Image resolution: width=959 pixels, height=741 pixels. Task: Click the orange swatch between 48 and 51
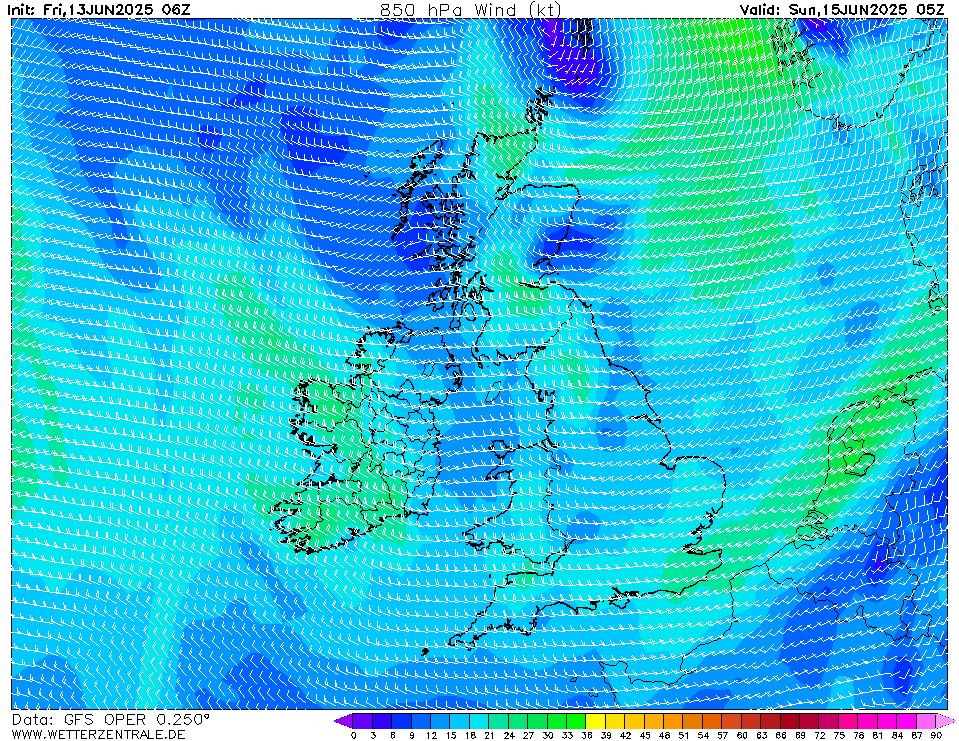(674, 721)
